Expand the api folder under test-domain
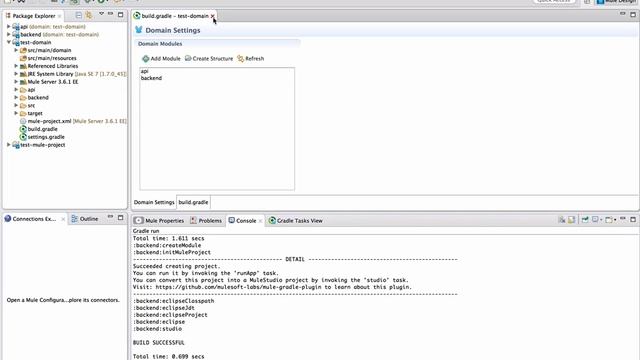The image size is (640, 360). [16, 89]
